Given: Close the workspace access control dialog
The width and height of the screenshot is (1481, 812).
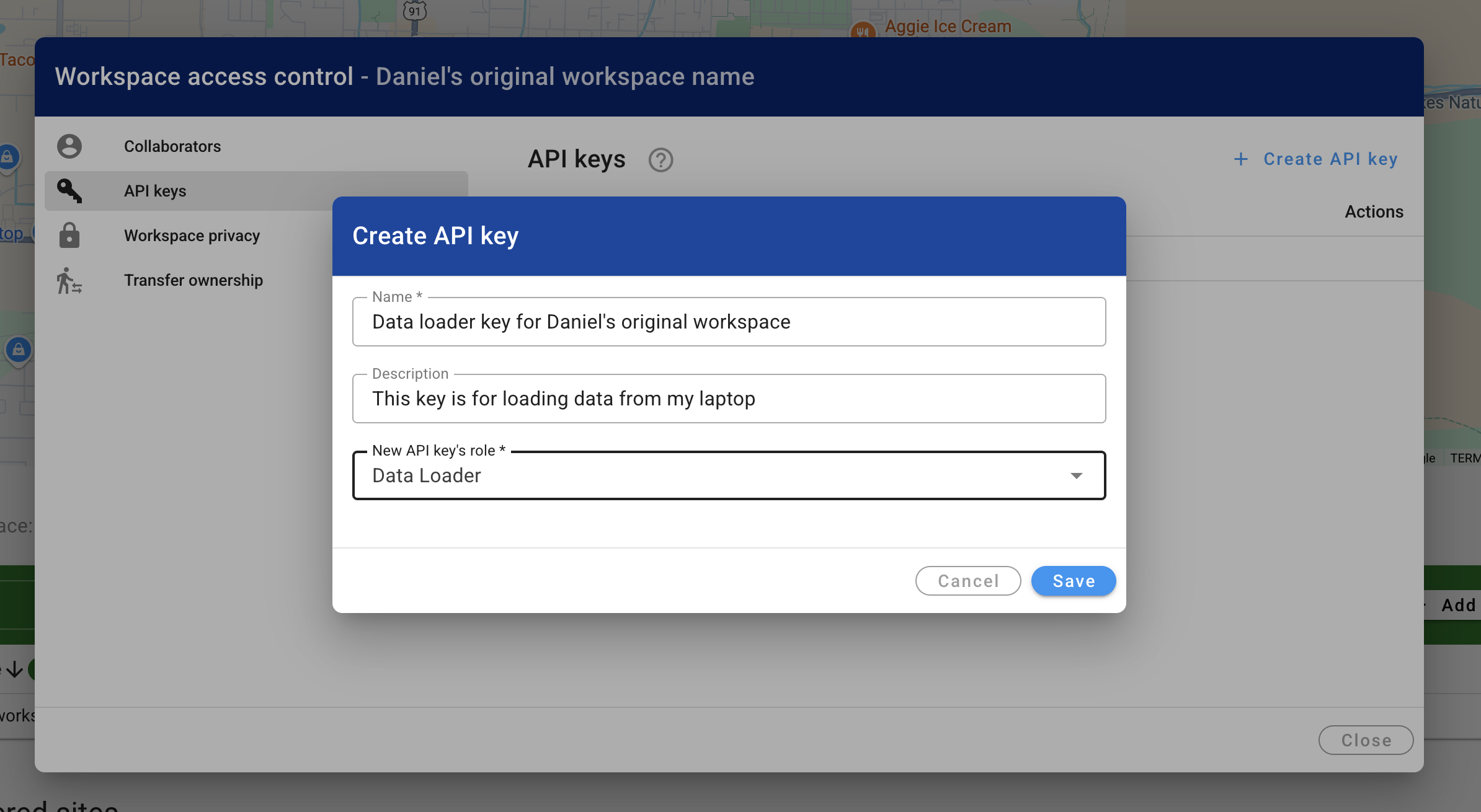Looking at the screenshot, I should coord(1366,740).
